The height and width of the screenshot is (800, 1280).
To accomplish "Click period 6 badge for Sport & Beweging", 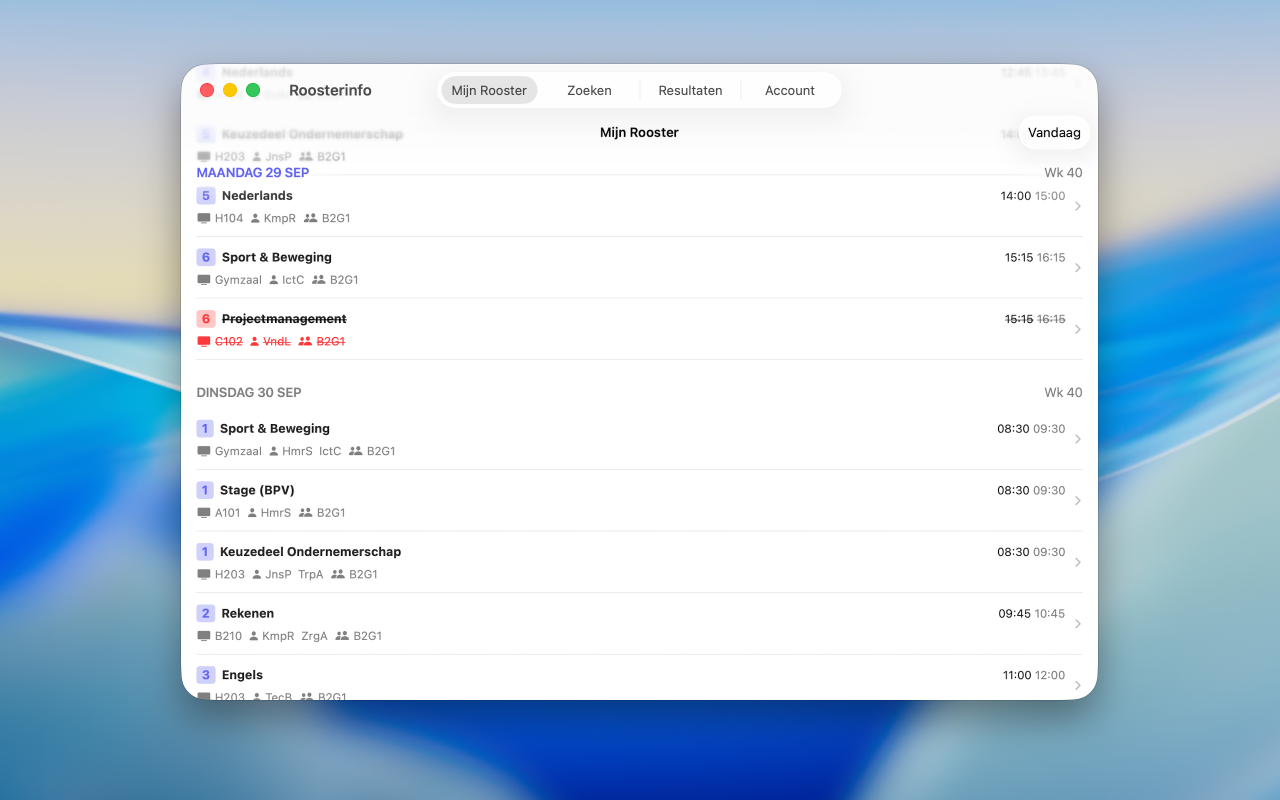I will (x=206, y=257).
